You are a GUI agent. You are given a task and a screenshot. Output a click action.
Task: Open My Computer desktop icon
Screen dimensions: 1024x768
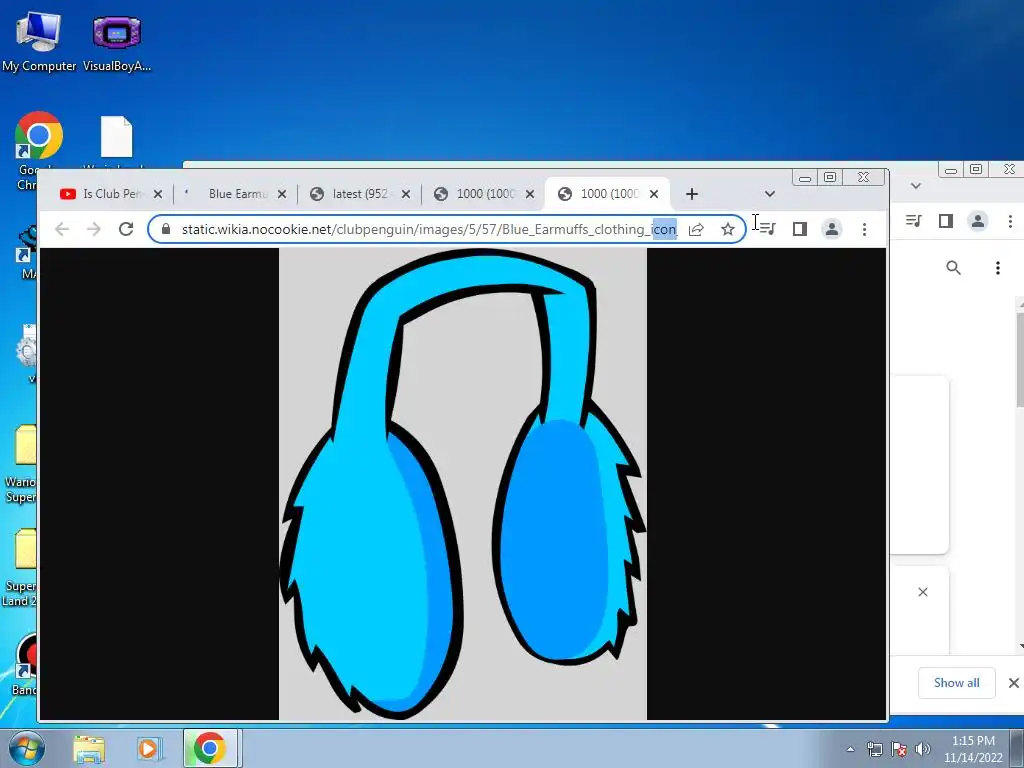tap(39, 40)
